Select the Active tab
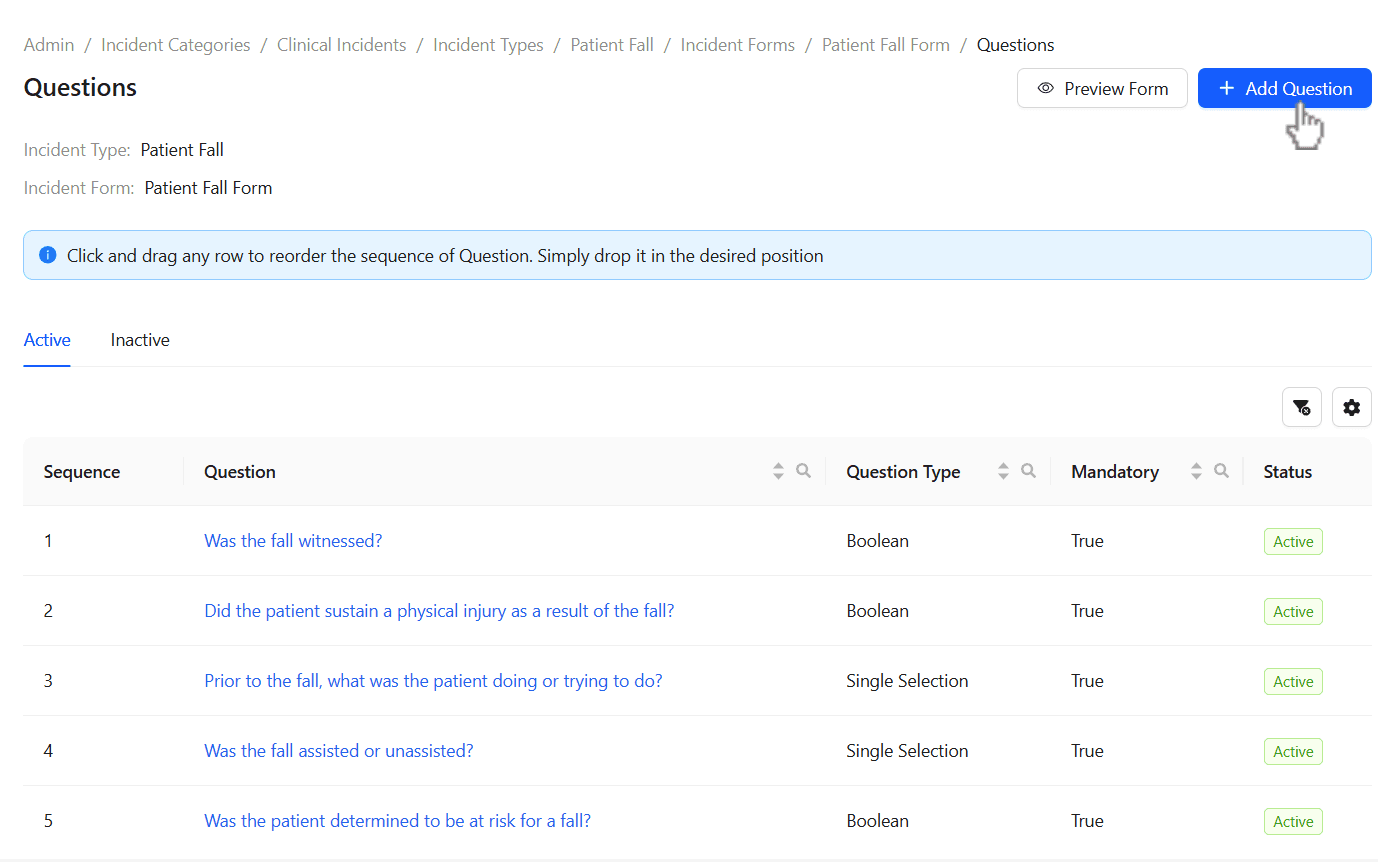The image size is (1378, 862). [46, 340]
